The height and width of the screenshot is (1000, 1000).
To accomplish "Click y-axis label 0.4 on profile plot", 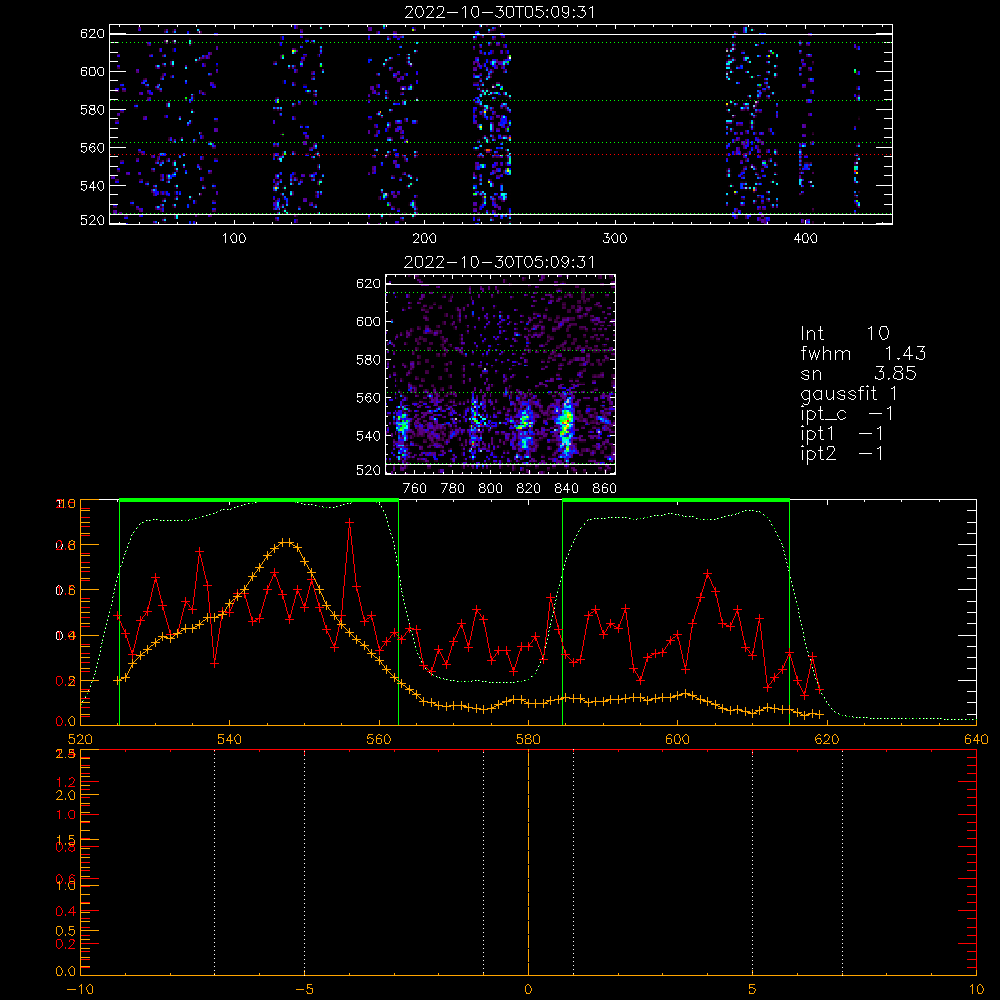I will (x=66, y=636).
